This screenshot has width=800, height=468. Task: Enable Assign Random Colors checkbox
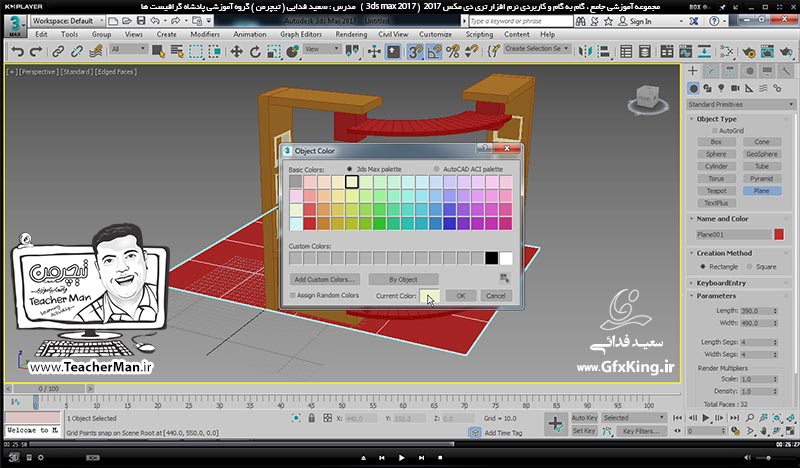click(x=292, y=295)
